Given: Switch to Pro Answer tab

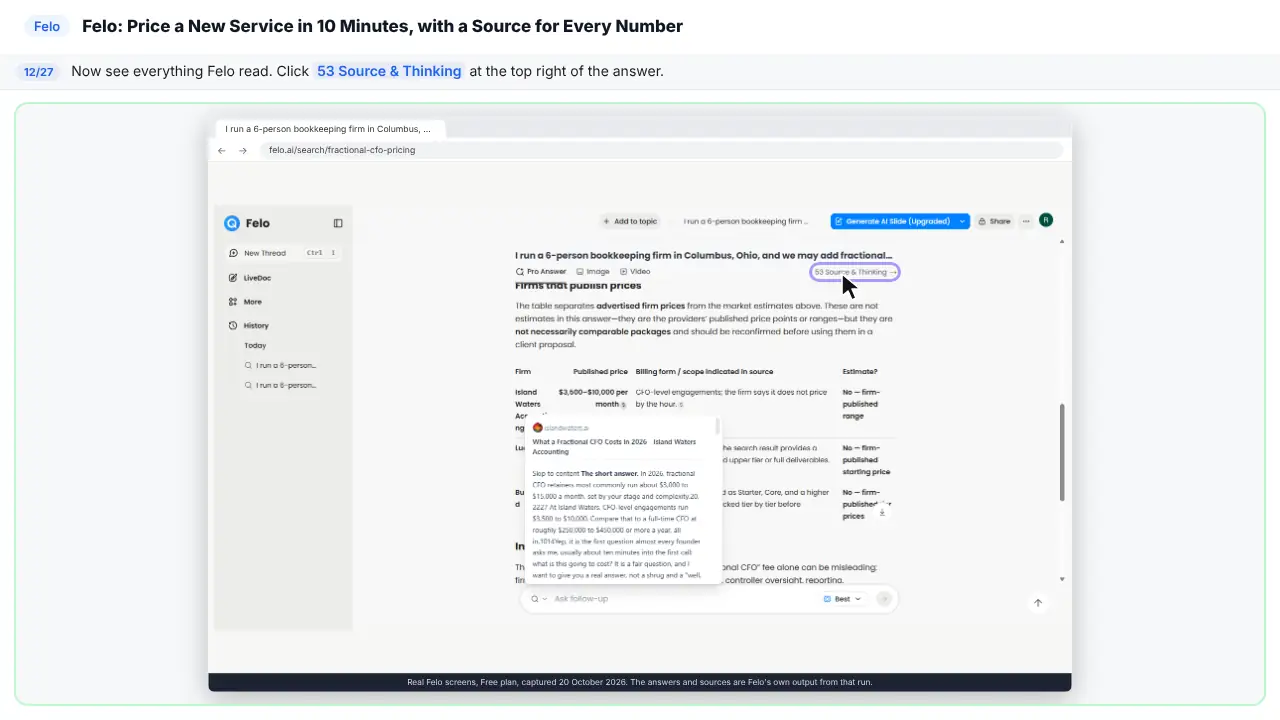Looking at the screenshot, I should point(541,272).
